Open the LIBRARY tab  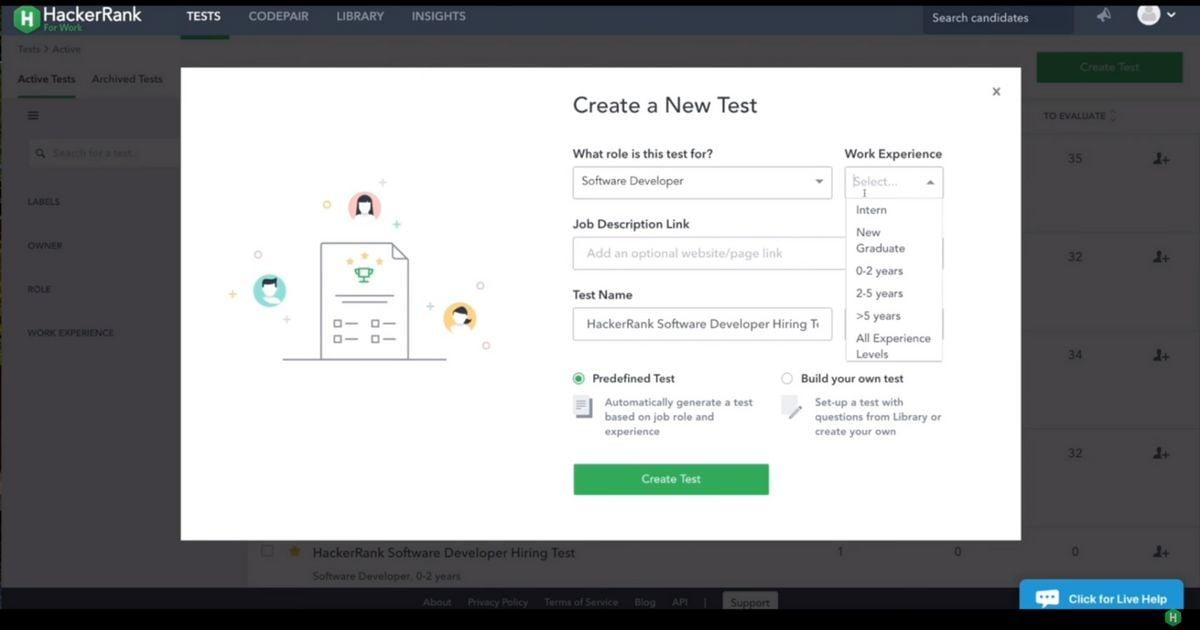[360, 16]
